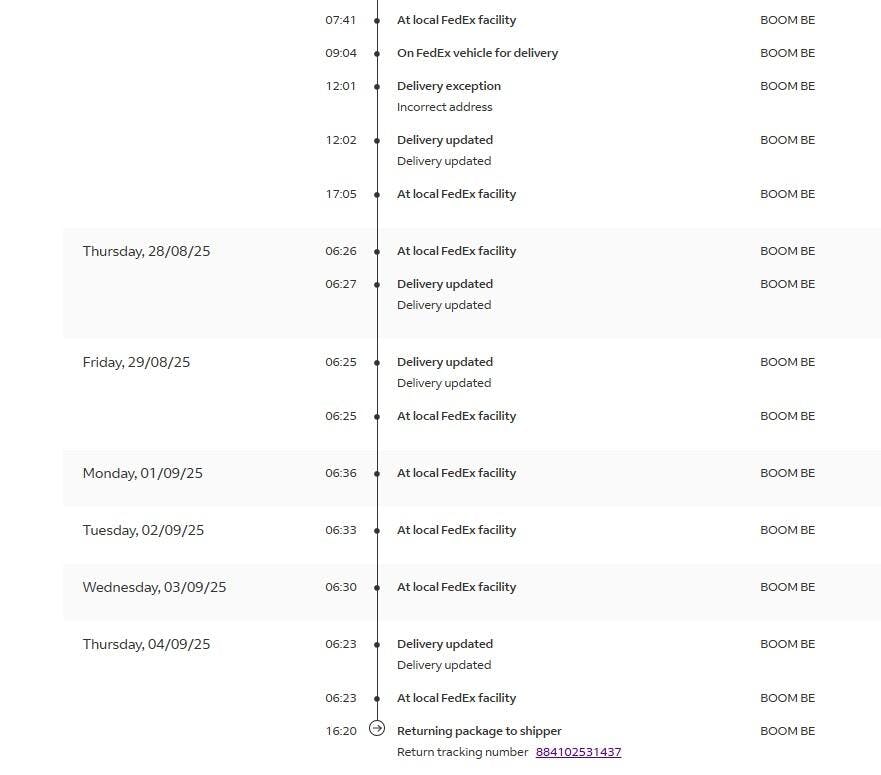Select Monday's 06:36 timeline dot
881x775 pixels.
click(x=377, y=473)
